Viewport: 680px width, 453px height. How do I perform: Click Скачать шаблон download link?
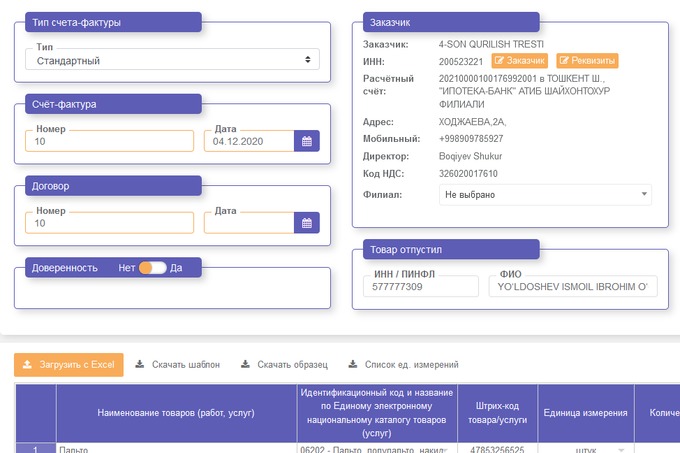pyautogui.click(x=177, y=365)
